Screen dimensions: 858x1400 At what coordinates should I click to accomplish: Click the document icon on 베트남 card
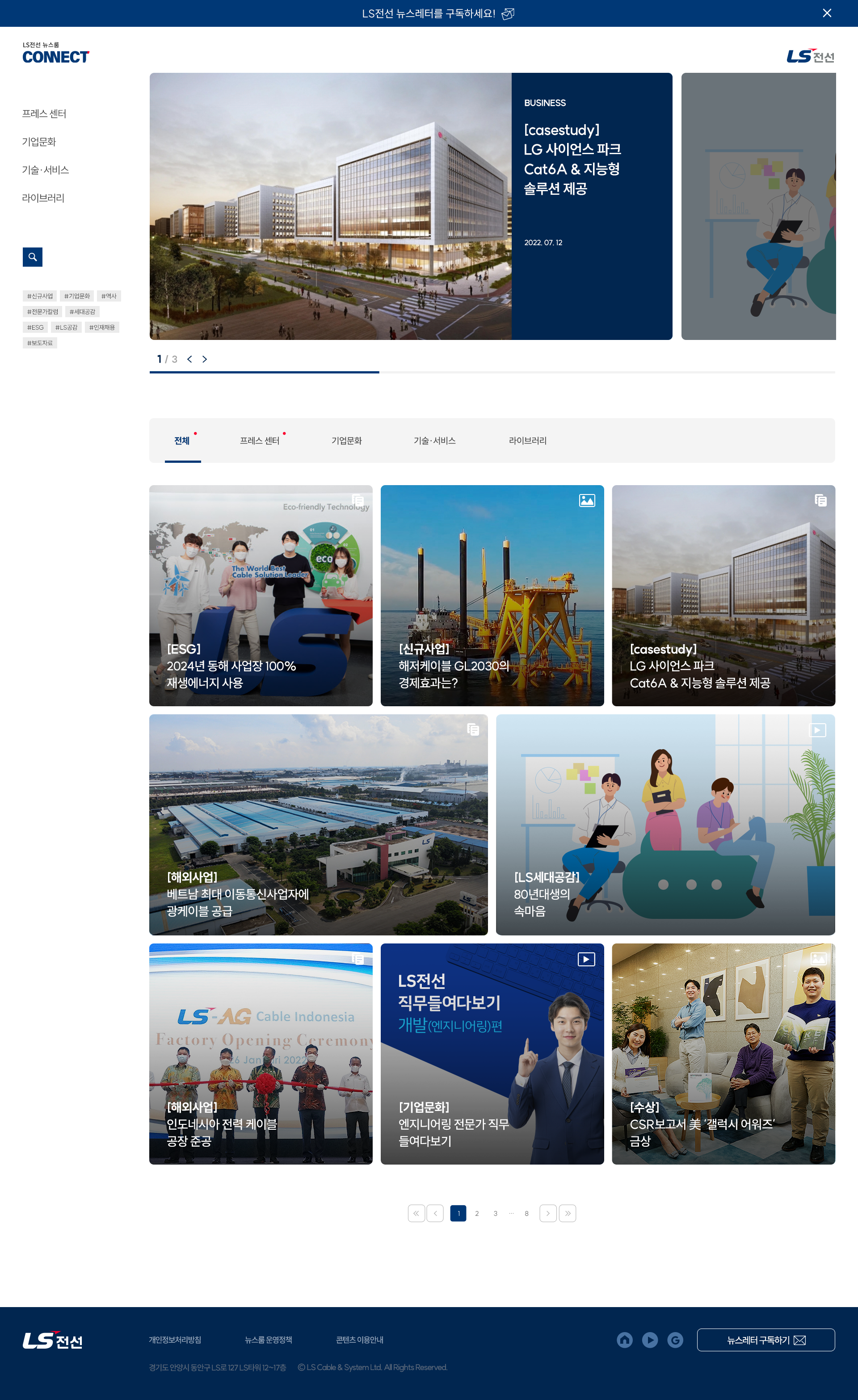click(x=473, y=729)
